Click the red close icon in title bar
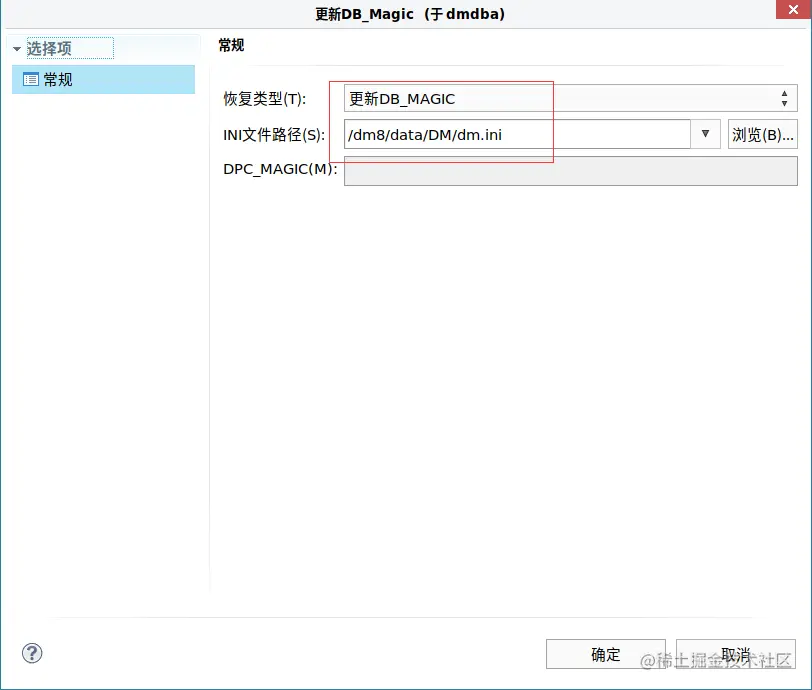812x690 pixels. (795, 10)
